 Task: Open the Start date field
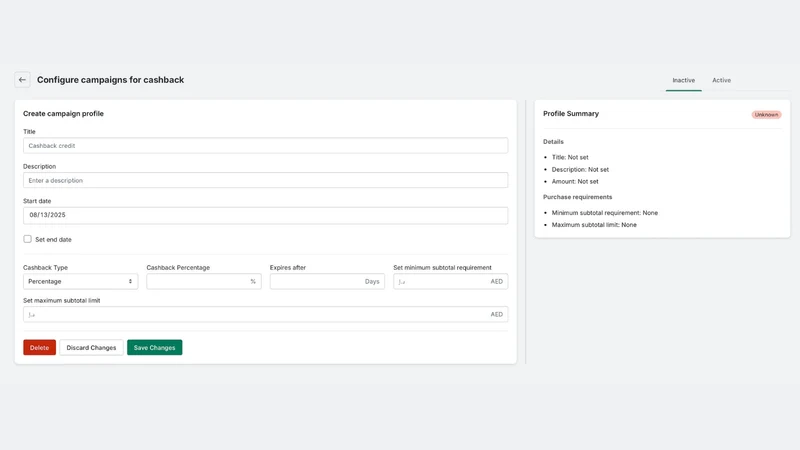click(265, 215)
